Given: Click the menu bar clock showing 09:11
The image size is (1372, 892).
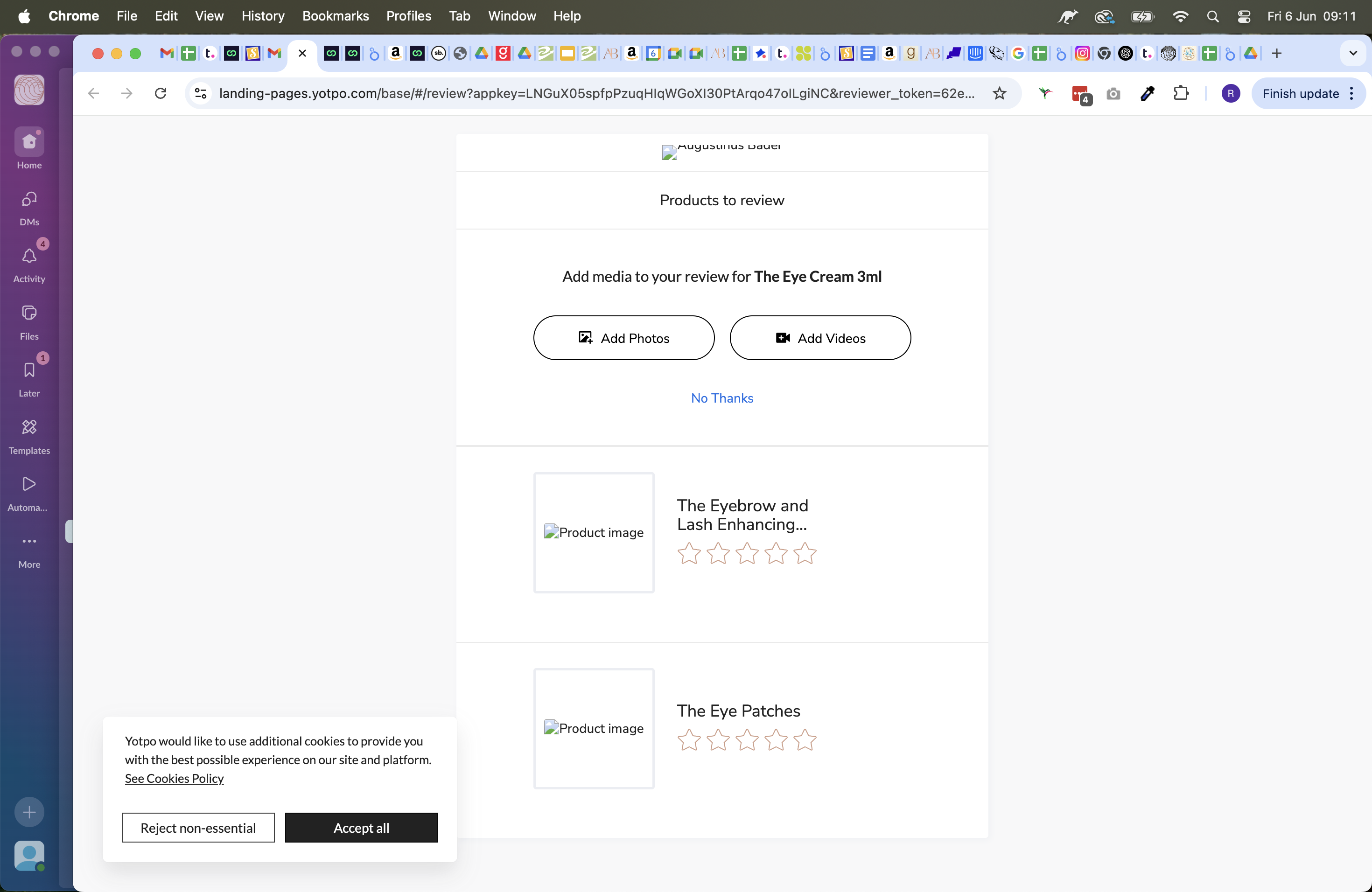Looking at the screenshot, I should pyautogui.click(x=1311, y=16).
